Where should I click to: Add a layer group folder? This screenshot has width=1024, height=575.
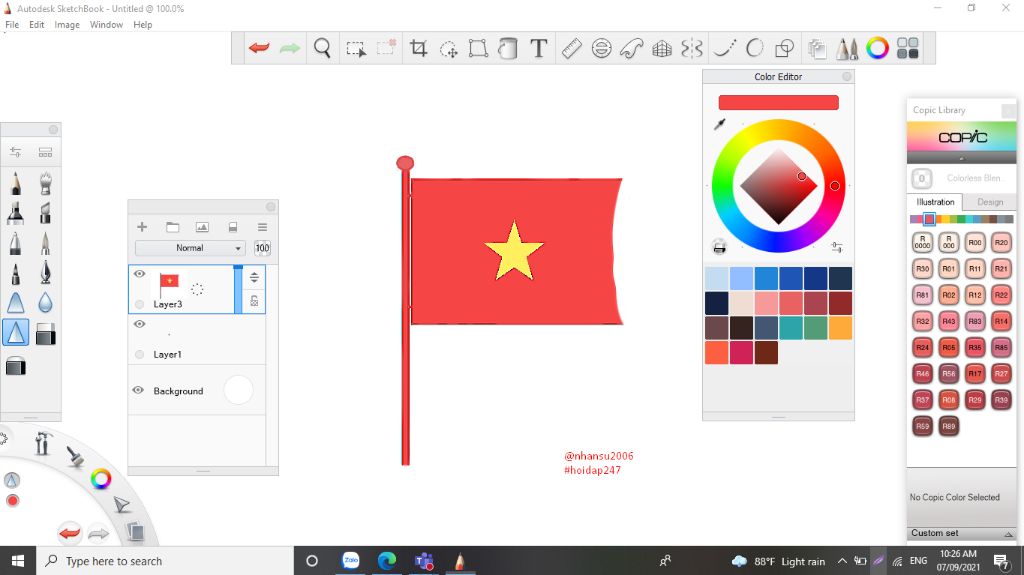pyautogui.click(x=172, y=227)
